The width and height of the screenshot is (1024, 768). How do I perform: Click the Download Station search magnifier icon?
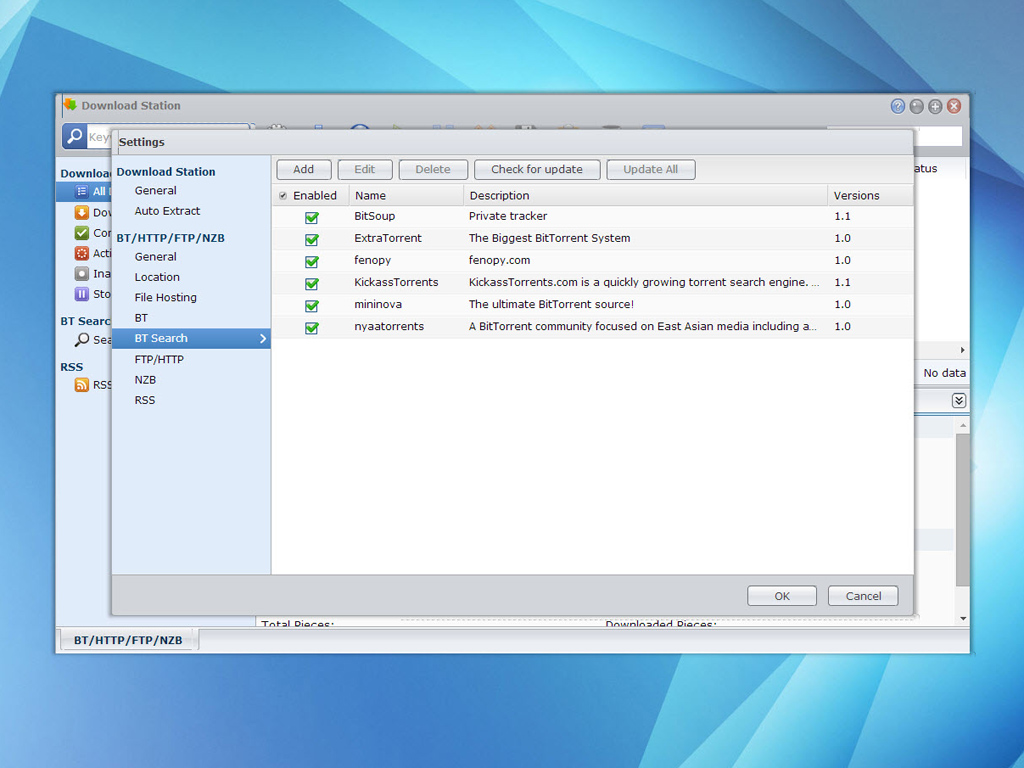(x=74, y=136)
